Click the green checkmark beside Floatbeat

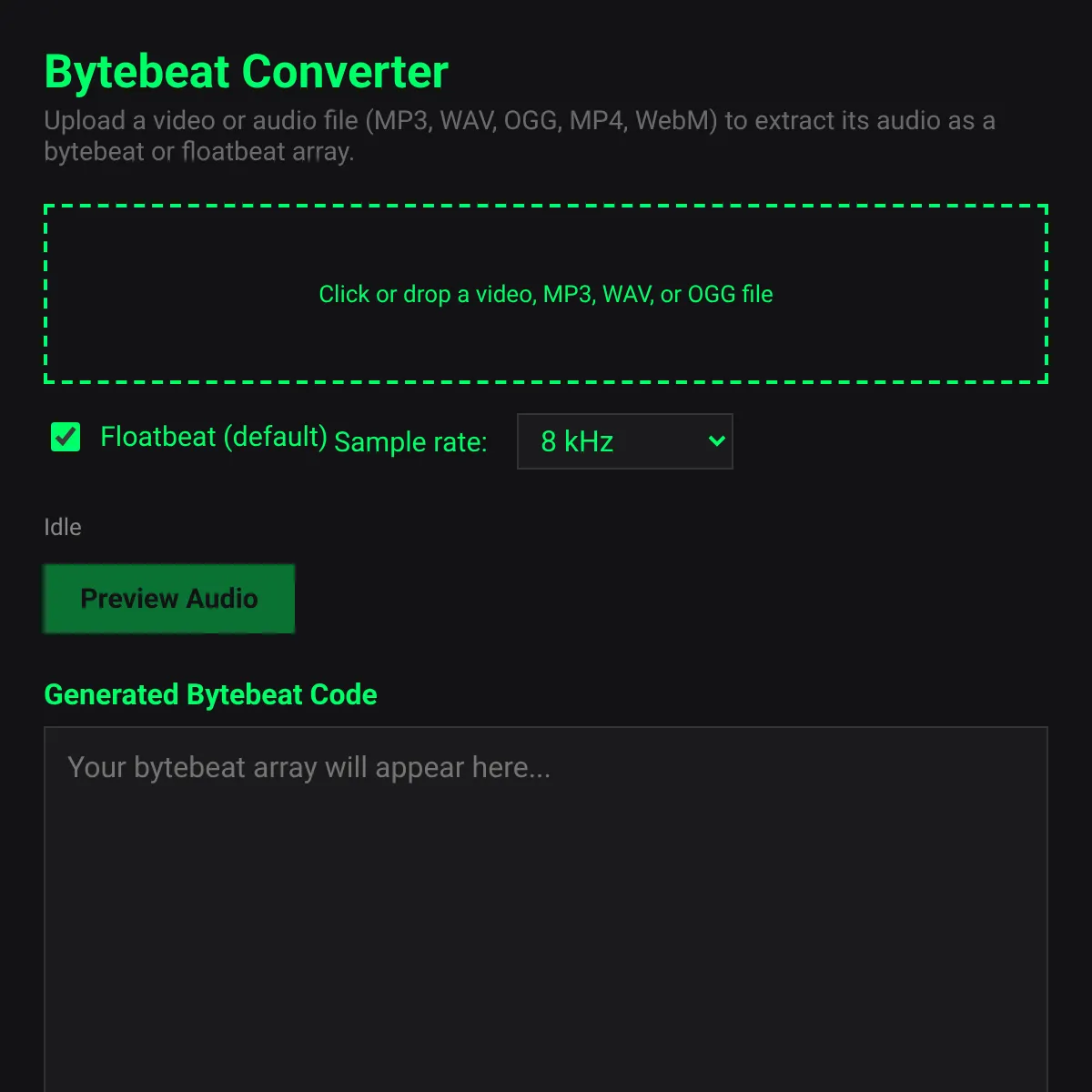pos(66,437)
